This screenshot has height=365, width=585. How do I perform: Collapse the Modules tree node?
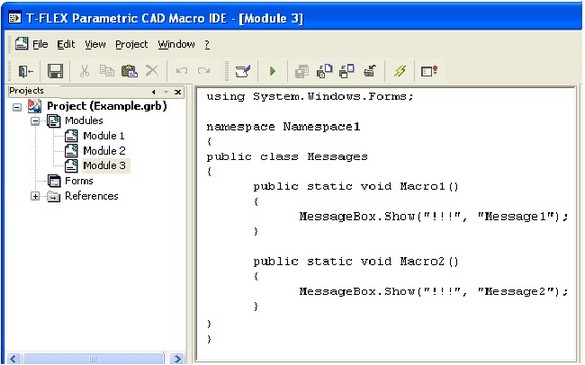pyautogui.click(x=35, y=121)
